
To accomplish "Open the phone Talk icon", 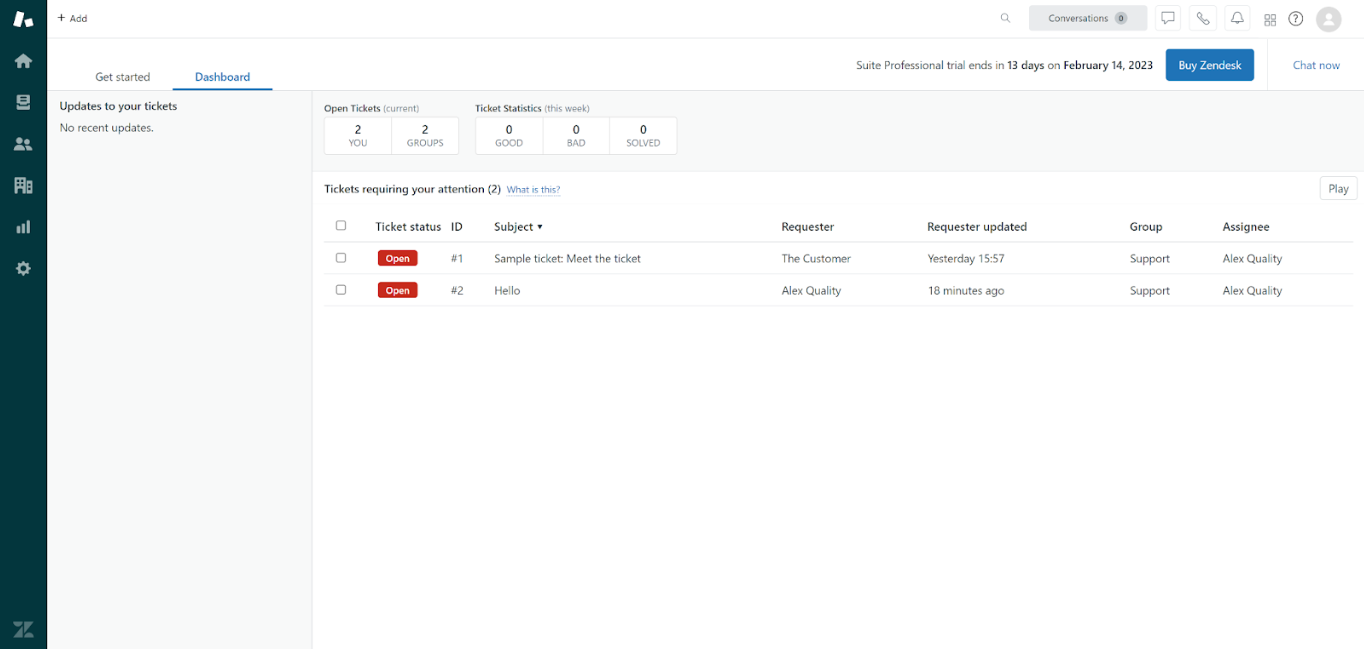I will pos(1202,18).
